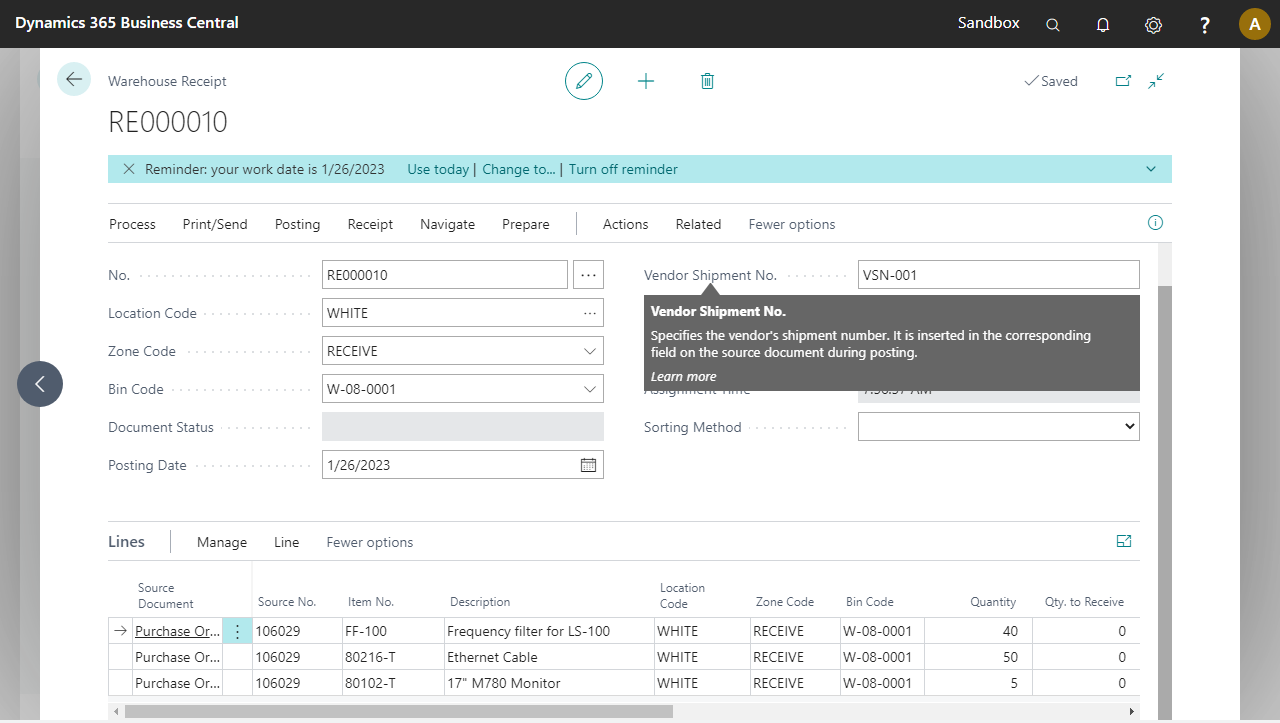Open the Prepare menu
Screen dimensions: 1280x723
click(526, 224)
